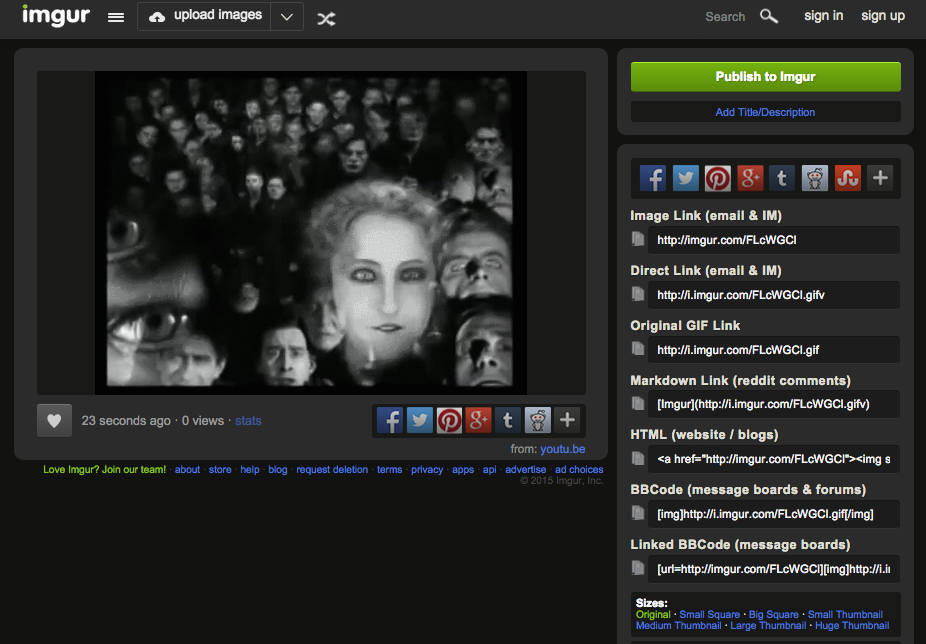Share on Google+ in right sidebar

coord(750,178)
